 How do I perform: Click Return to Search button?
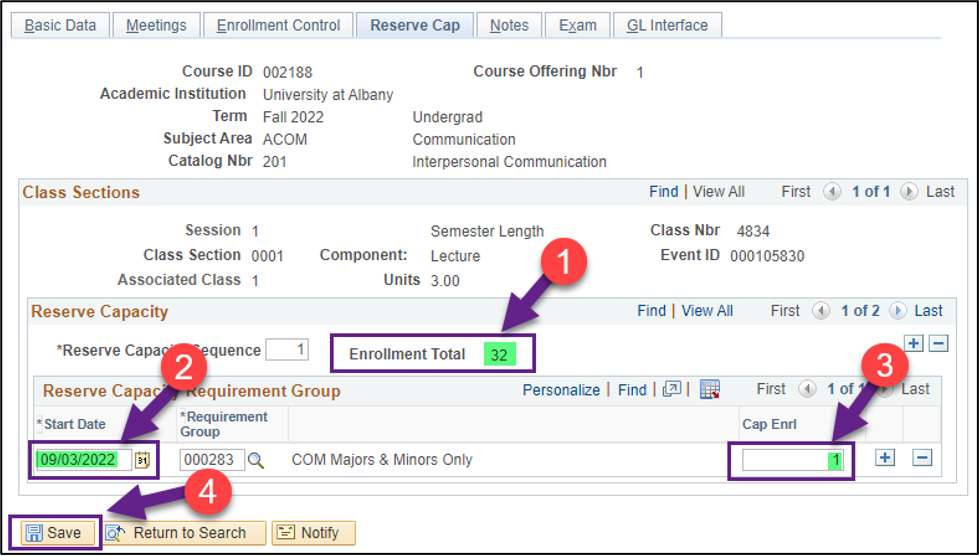185,533
